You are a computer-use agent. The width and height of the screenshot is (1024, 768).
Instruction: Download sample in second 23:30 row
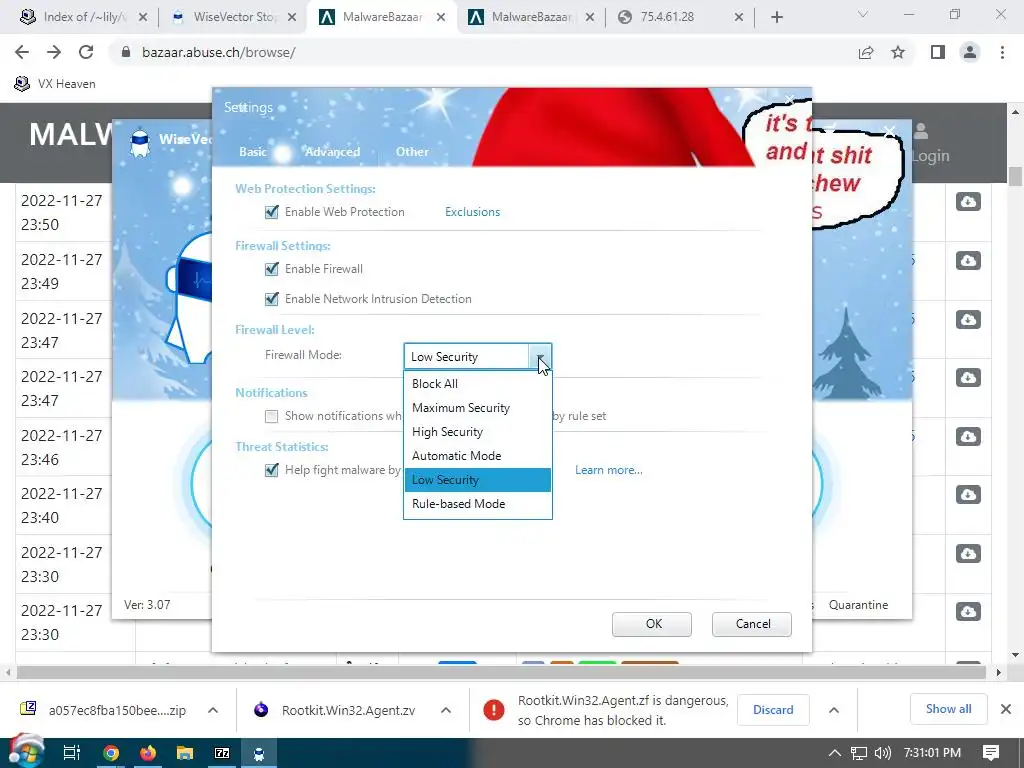(968, 612)
